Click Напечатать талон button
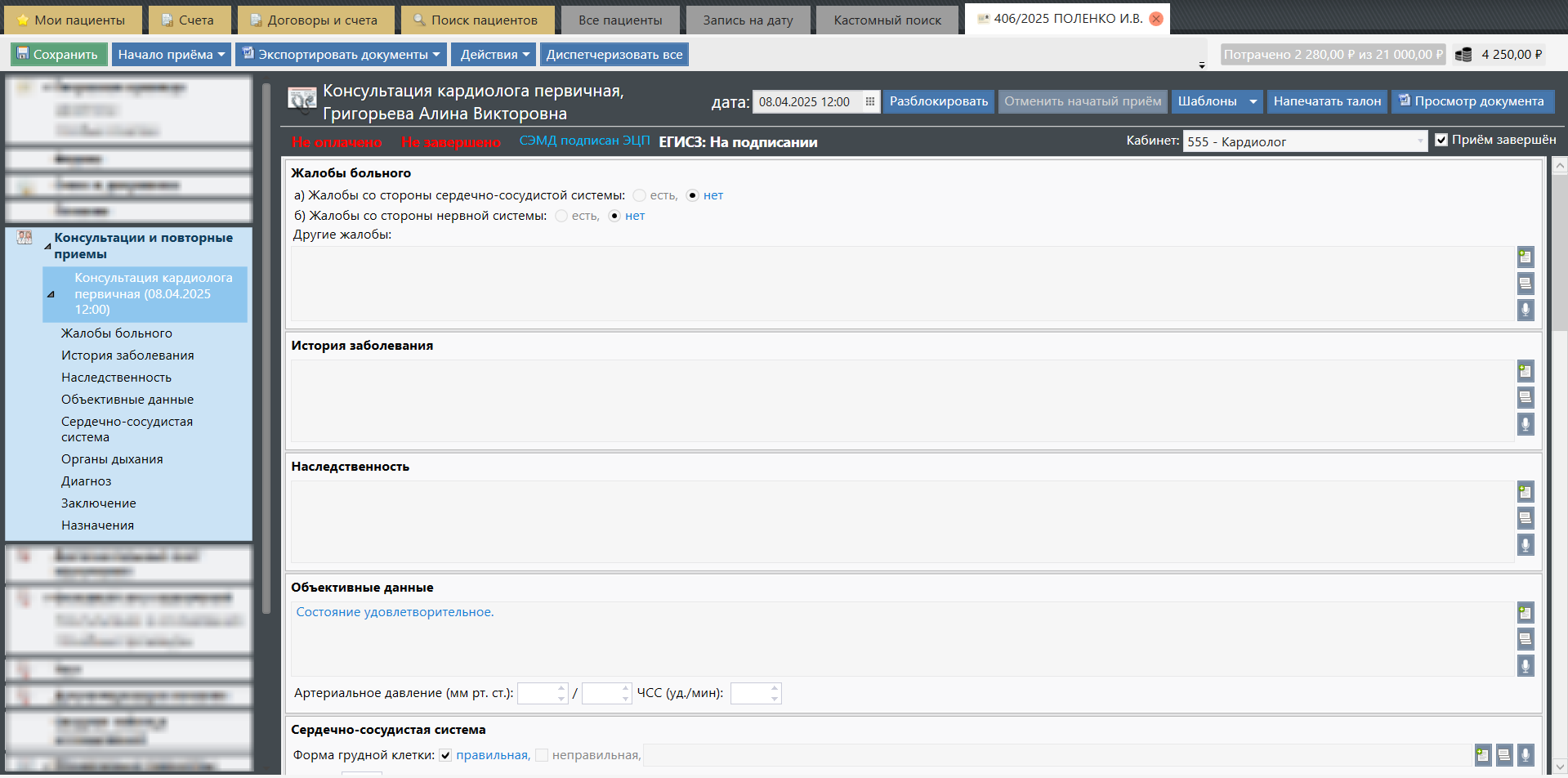 tap(1327, 101)
